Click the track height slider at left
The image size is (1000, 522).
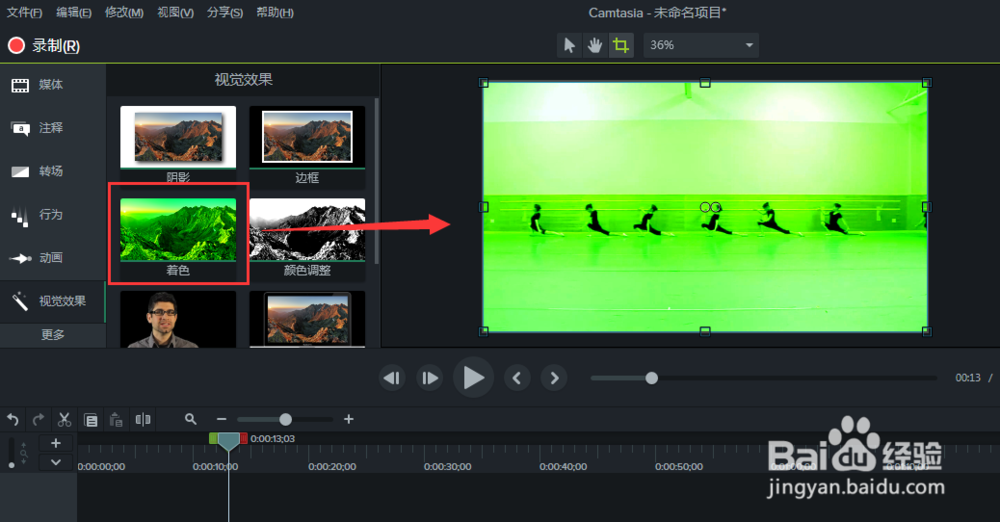tap(11, 452)
